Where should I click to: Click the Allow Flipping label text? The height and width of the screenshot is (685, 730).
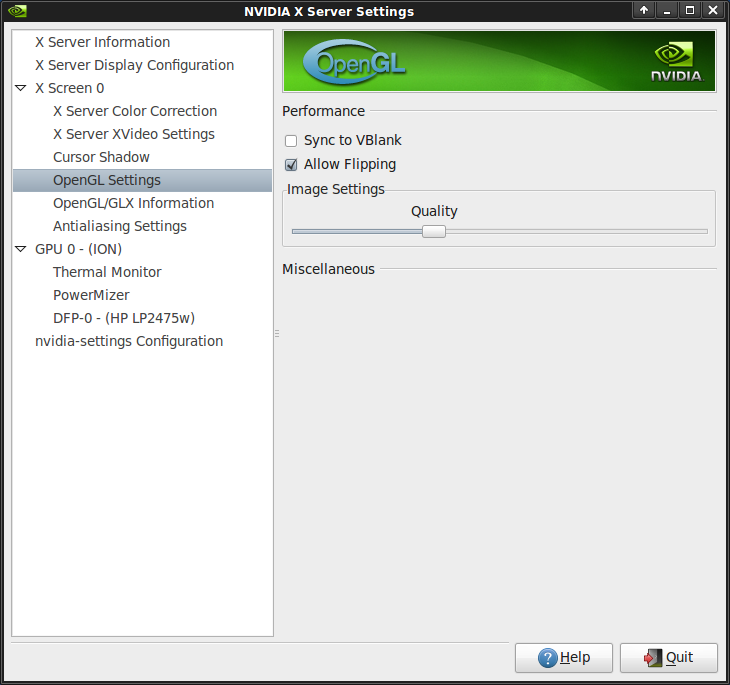point(350,164)
